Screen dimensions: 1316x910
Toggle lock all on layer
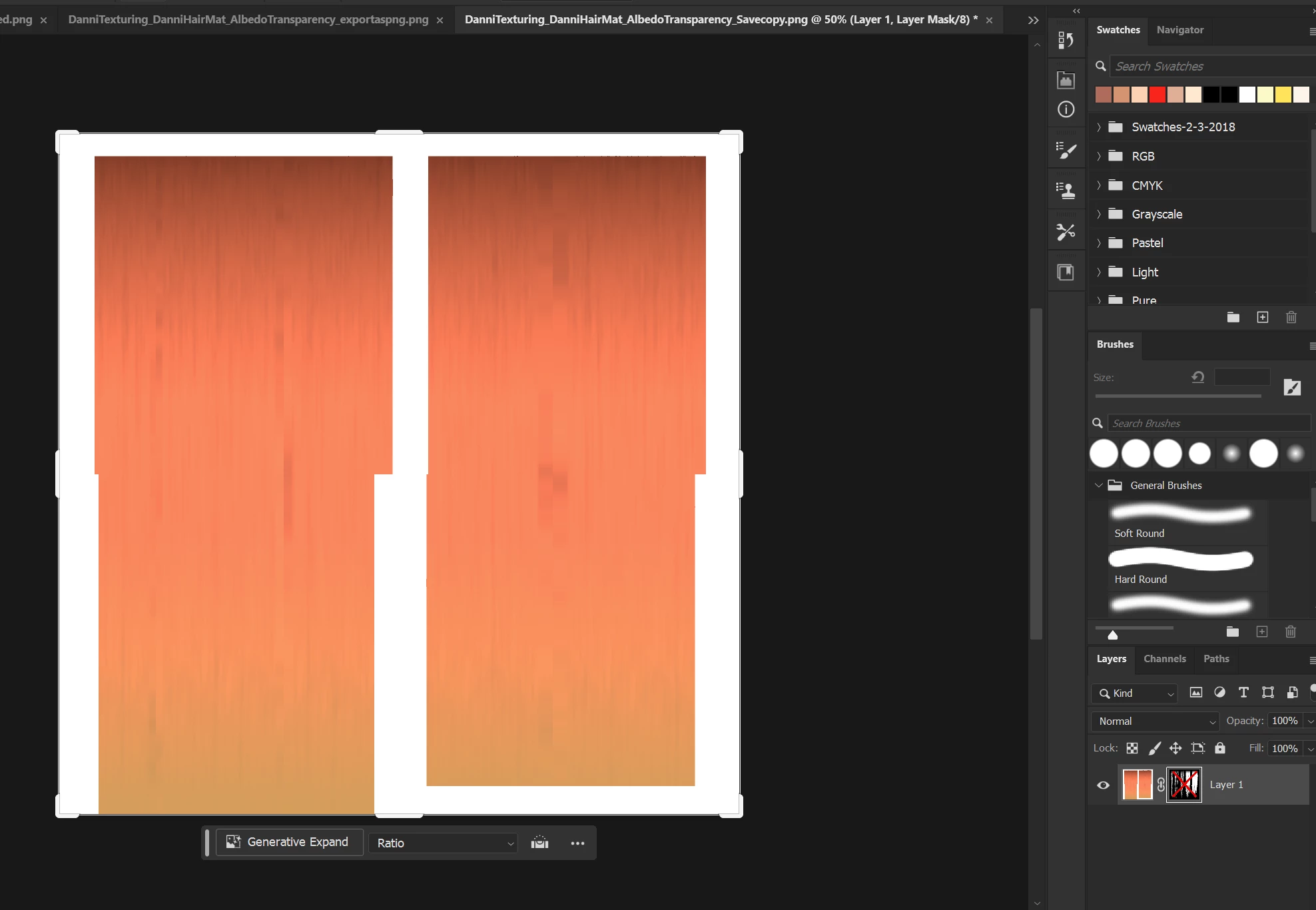[1219, 748]
